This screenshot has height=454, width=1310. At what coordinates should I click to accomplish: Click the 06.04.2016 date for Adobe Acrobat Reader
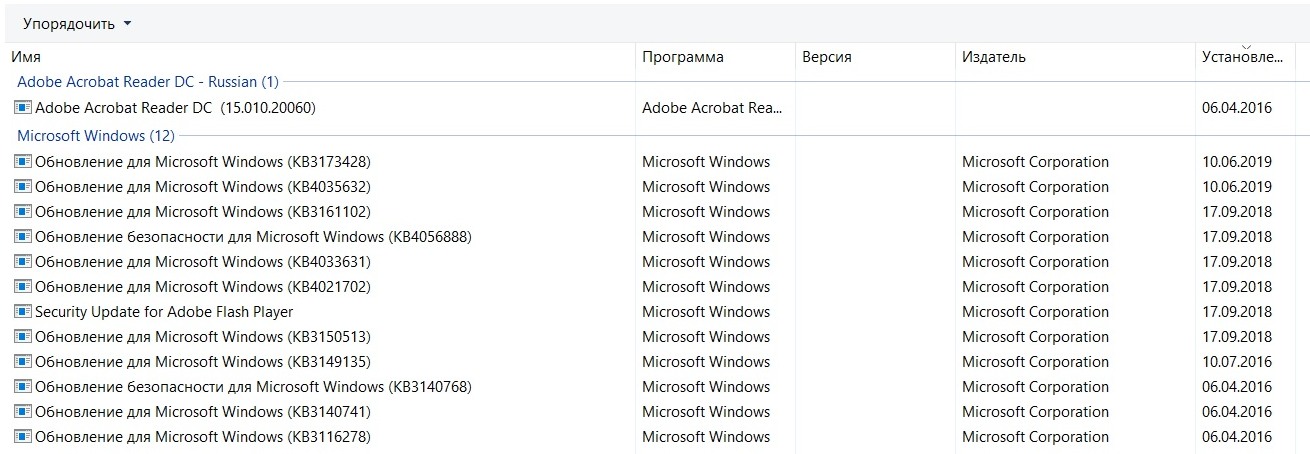click(x=1237, y=107)
